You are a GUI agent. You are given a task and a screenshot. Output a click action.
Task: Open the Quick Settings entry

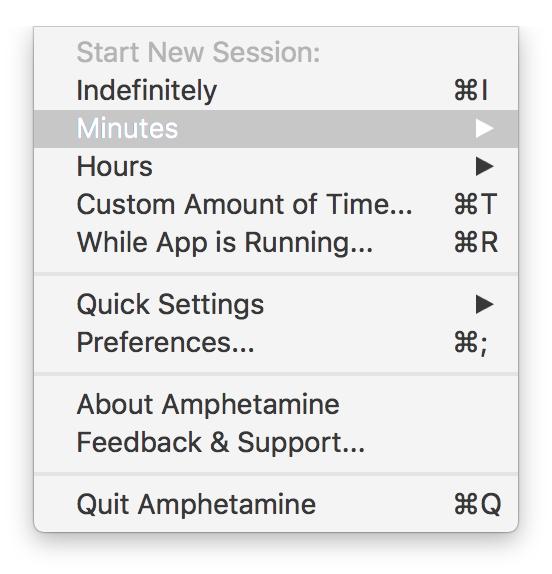(276, 305)
